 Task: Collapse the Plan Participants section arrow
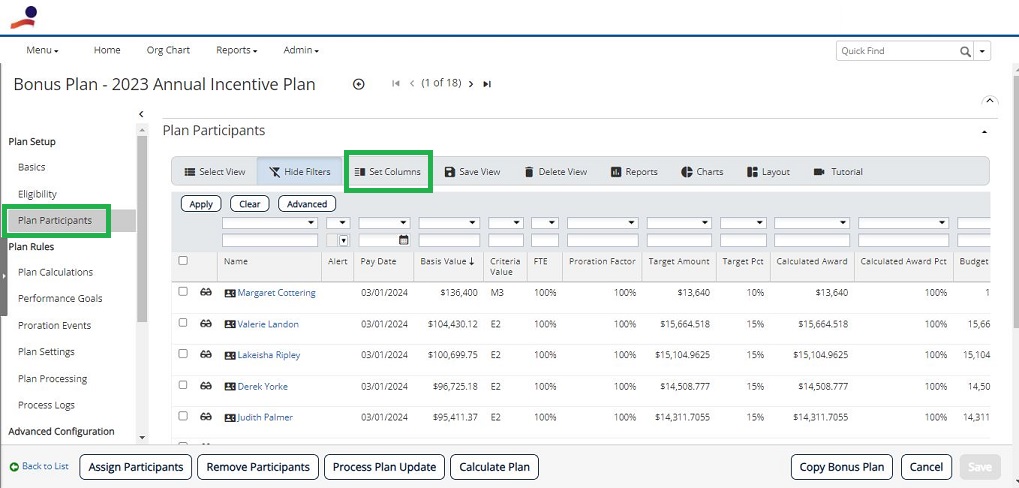pos(985,132)
